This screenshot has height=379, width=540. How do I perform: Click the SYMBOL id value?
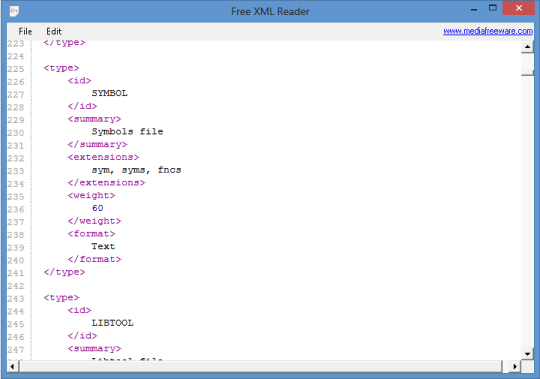pyautogui.click(x=110, y=93)
